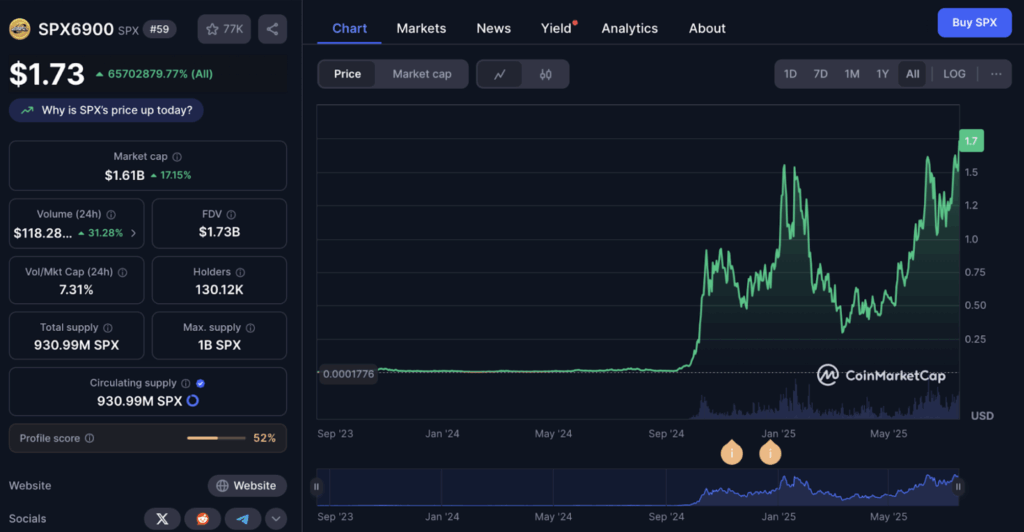Open chart more options menu
This screenshot has height=532, width=1024.
[996, 74]
